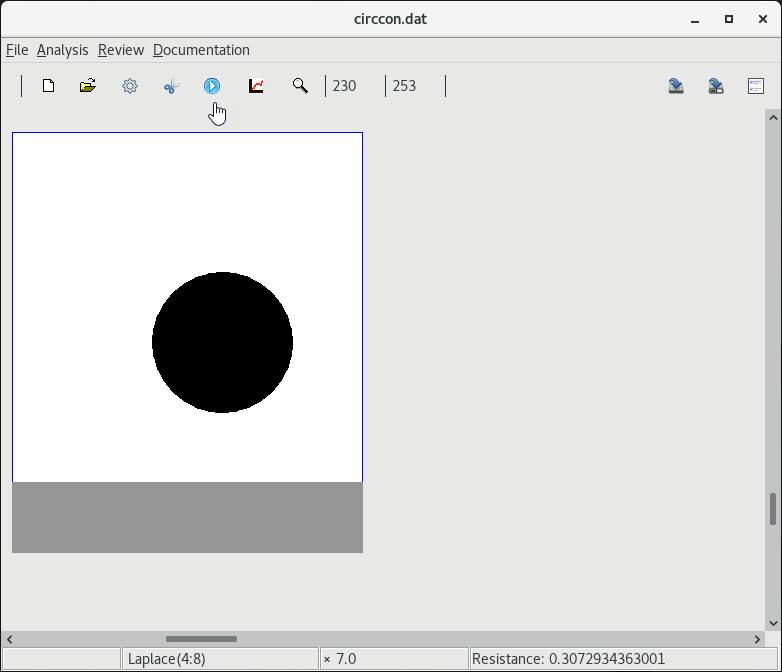Open the Analysis menu

click(62, 50)
